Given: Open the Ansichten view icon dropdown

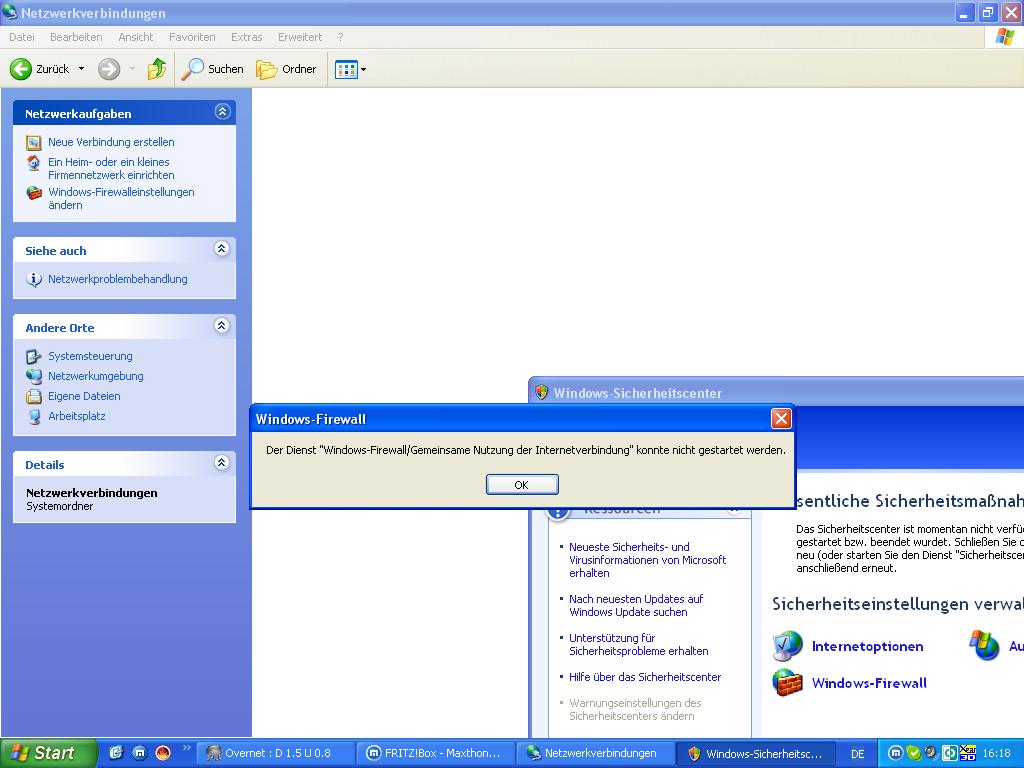Looking at the screenshot, I should pos(350,69).
